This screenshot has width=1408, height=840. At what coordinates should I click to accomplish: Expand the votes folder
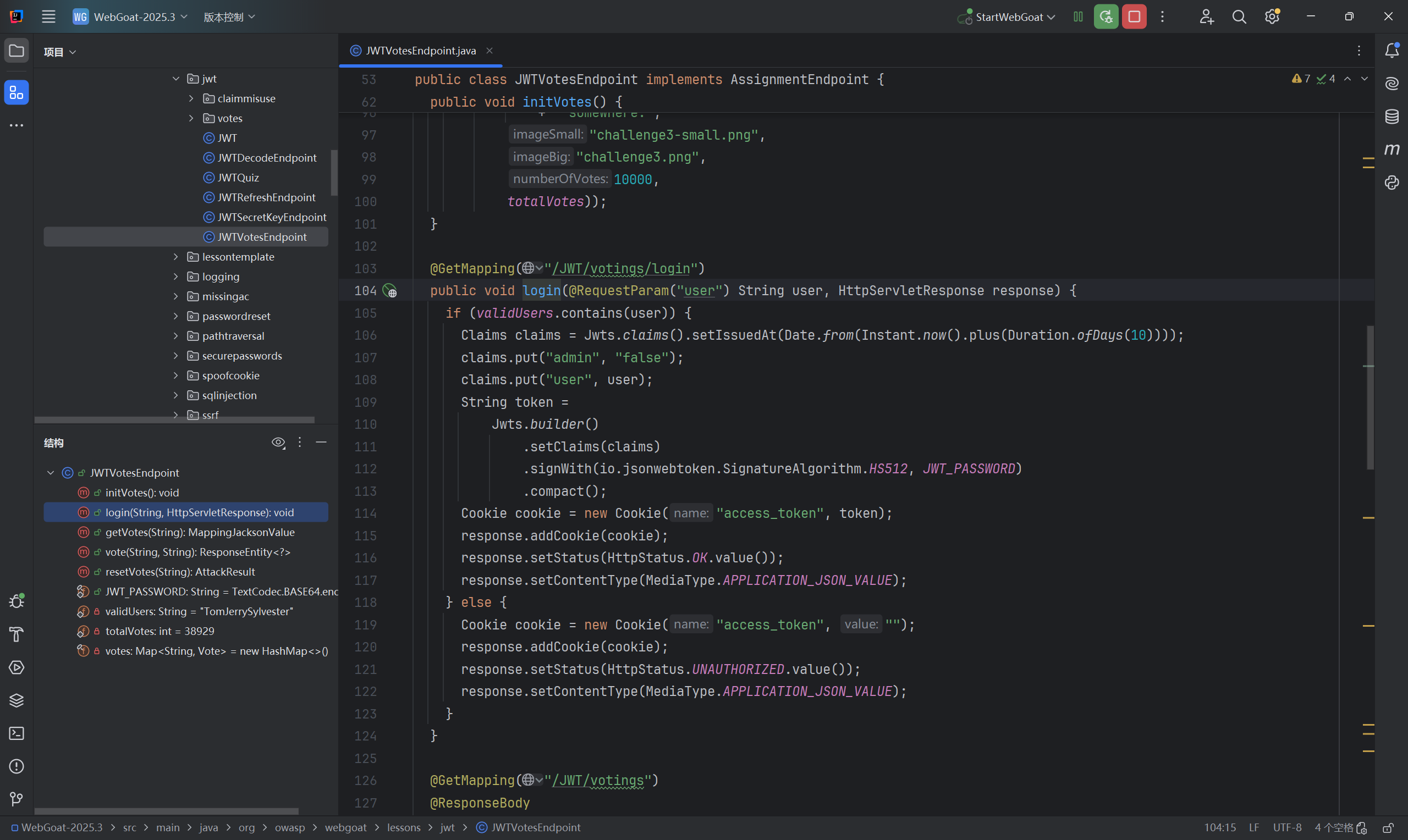(x=191, y=118)
